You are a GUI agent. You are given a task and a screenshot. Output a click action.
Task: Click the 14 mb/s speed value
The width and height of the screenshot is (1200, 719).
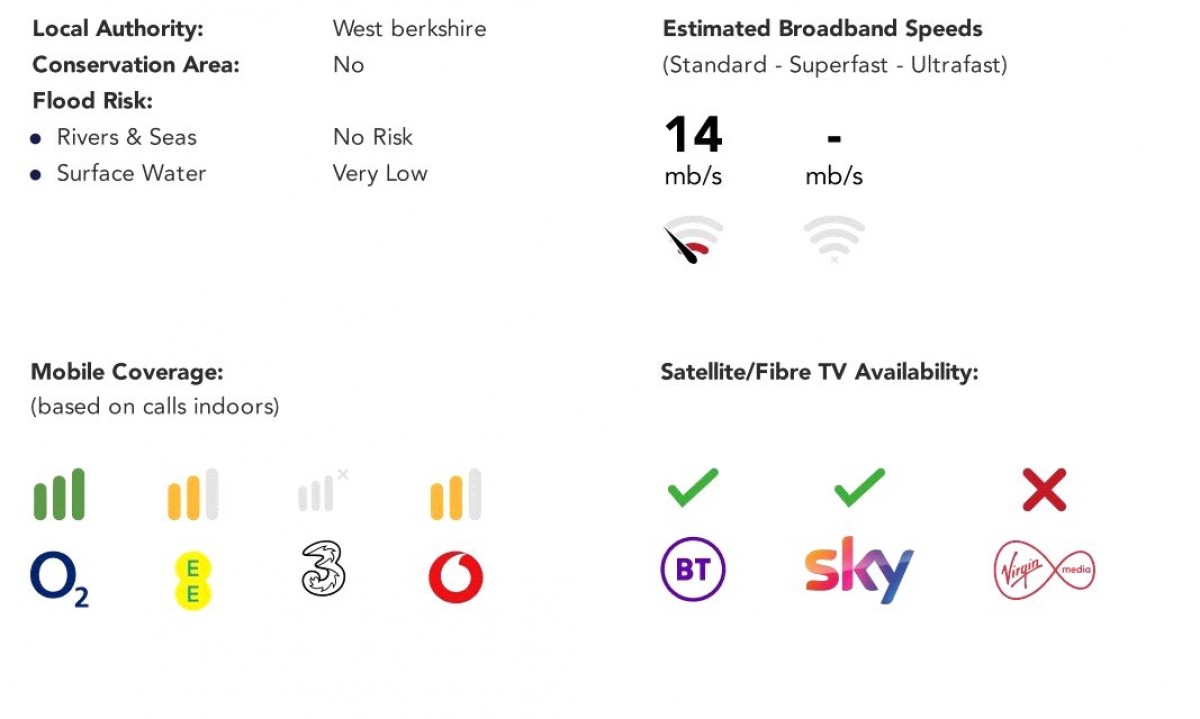(693, 136)
